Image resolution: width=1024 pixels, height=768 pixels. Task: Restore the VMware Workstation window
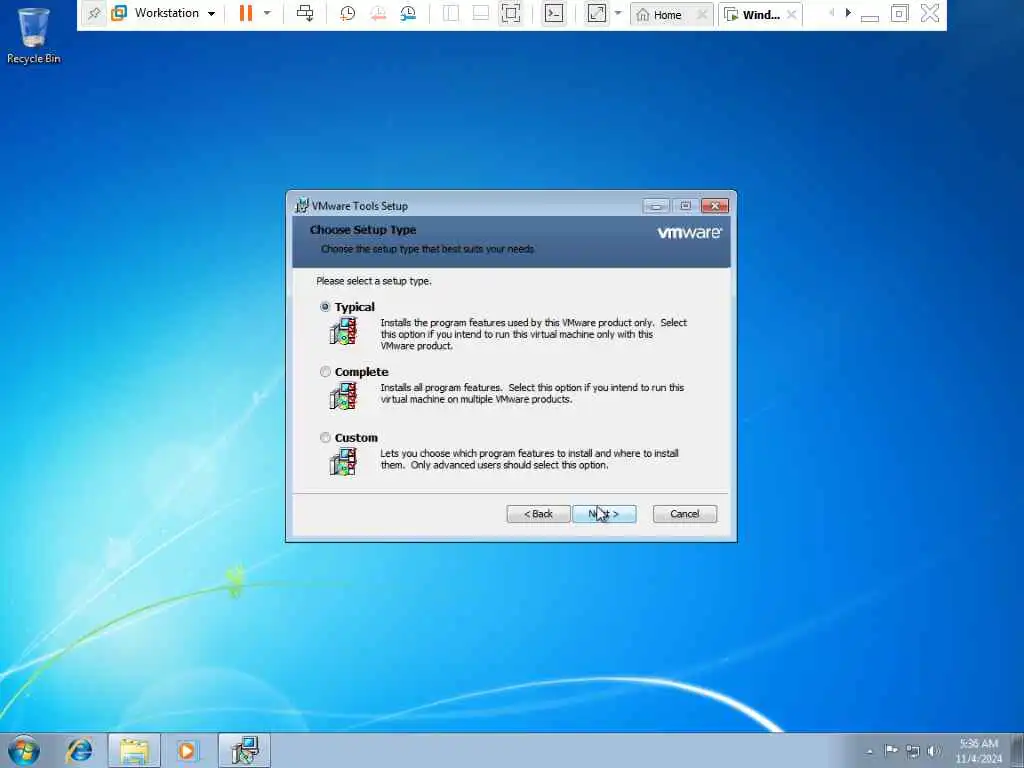click(x=899, y=14)
